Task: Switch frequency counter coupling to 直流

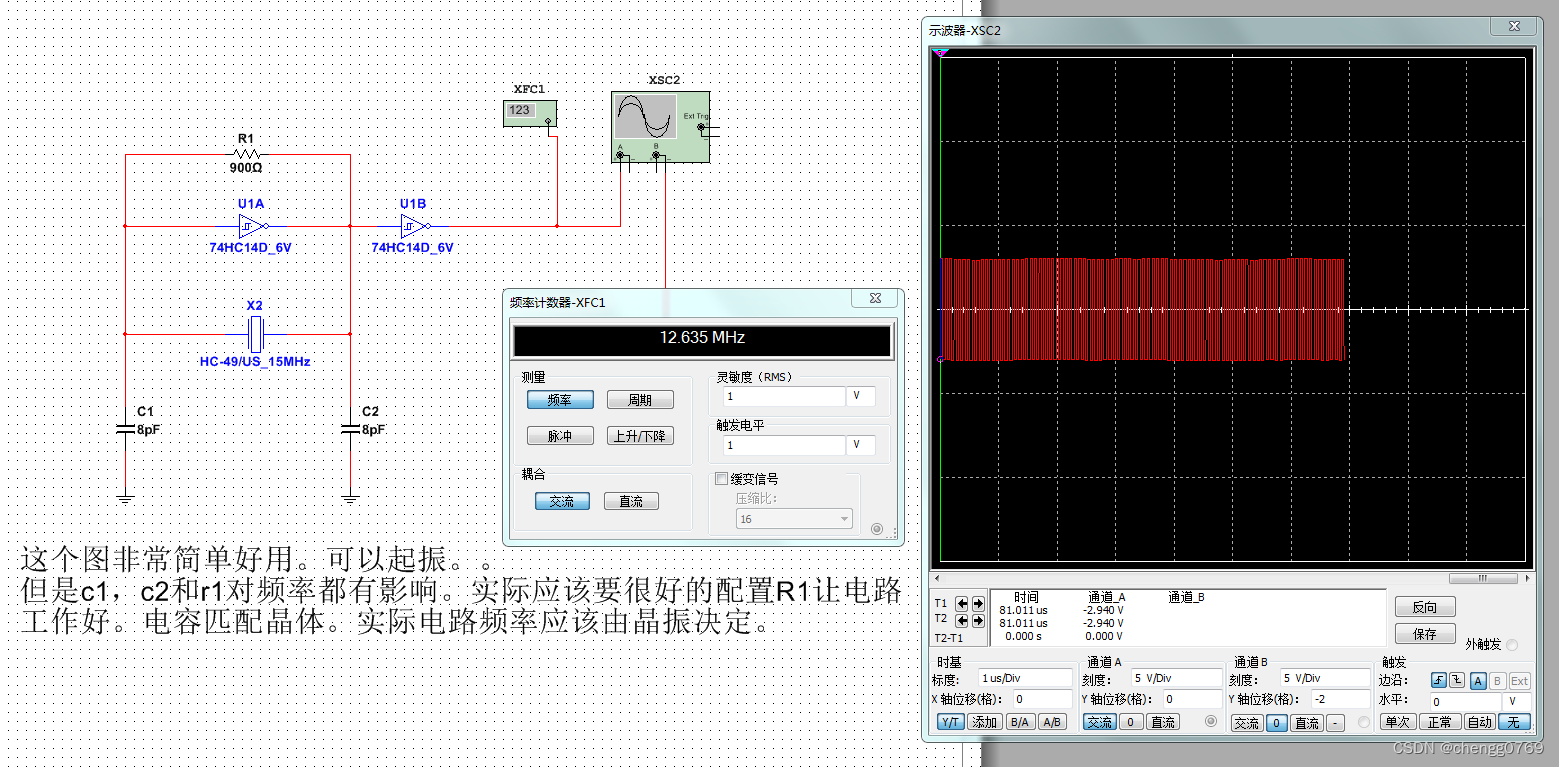Action: [630, 501]
